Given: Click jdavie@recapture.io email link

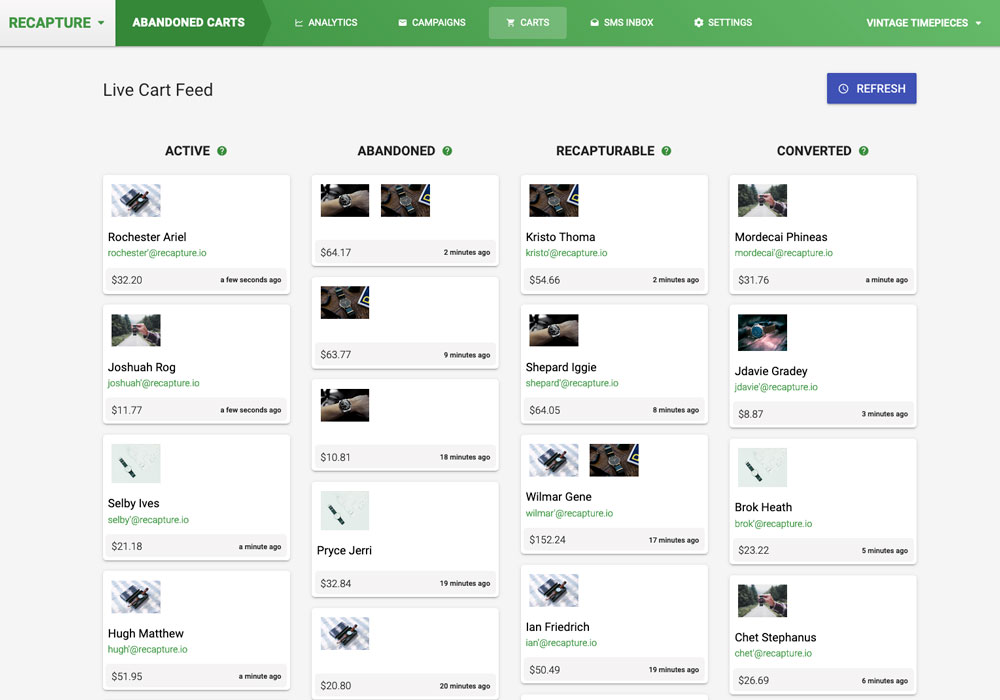Looking at the screenshot, I should [776, 387].
